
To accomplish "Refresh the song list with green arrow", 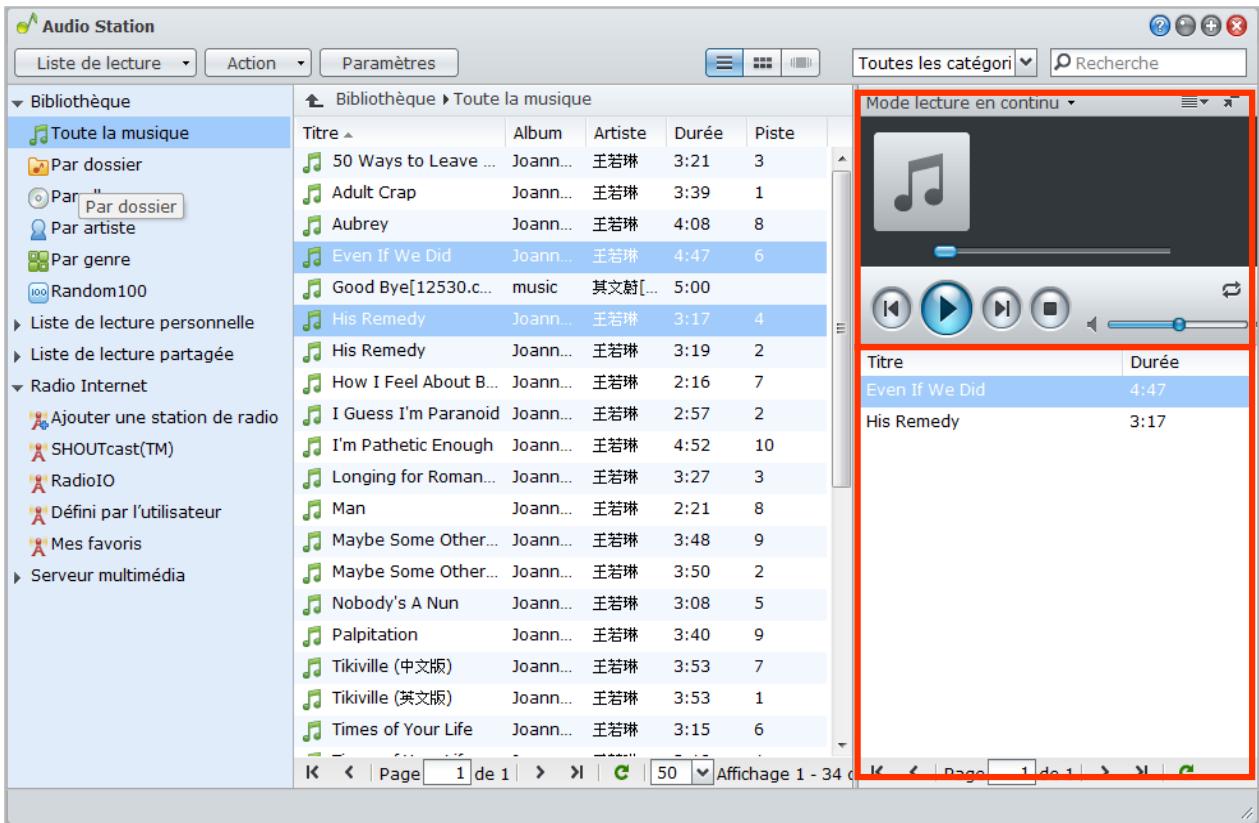I will pyautogui.click(x=621, y=773).
